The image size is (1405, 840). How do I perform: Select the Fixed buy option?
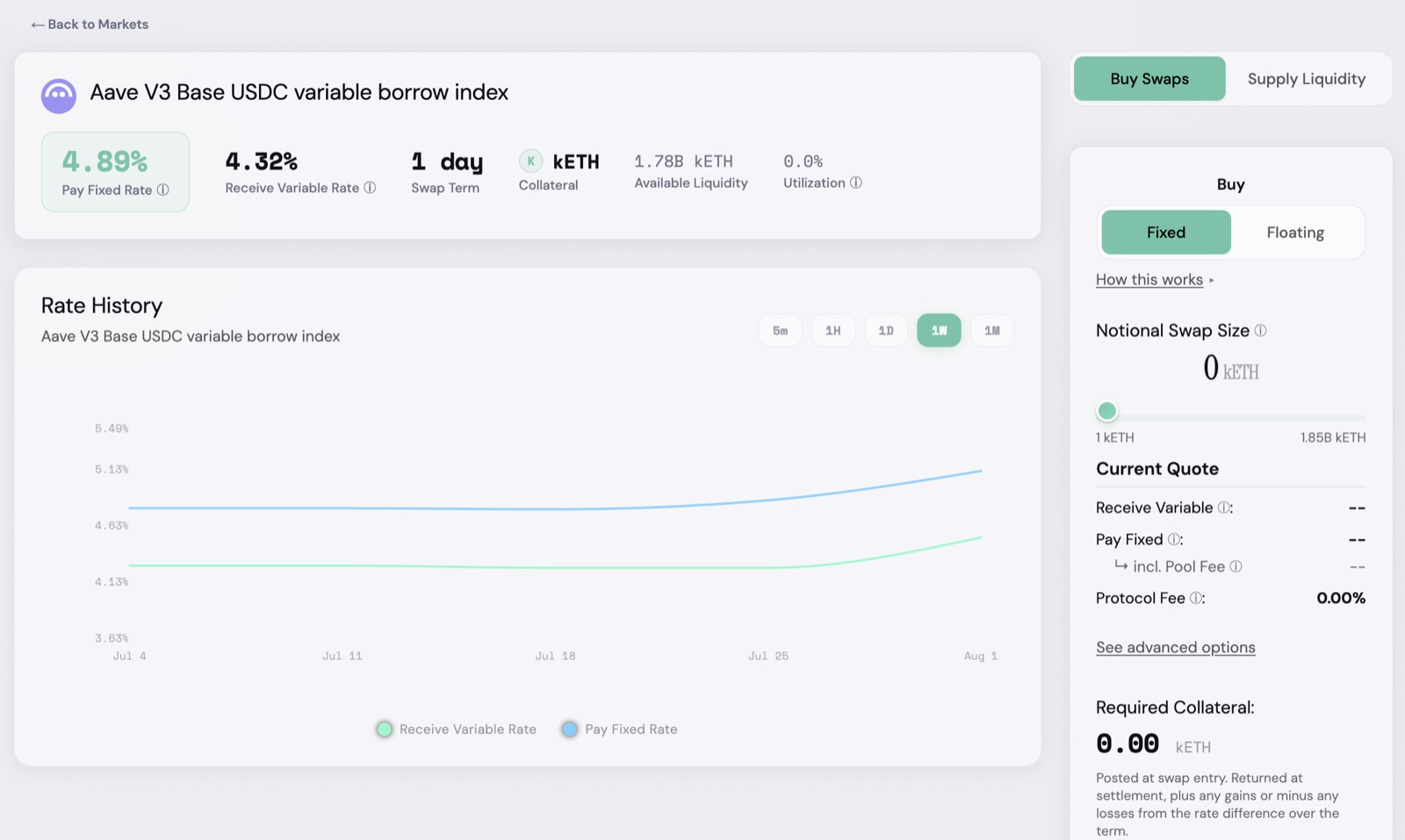(x=1165, y=233)
